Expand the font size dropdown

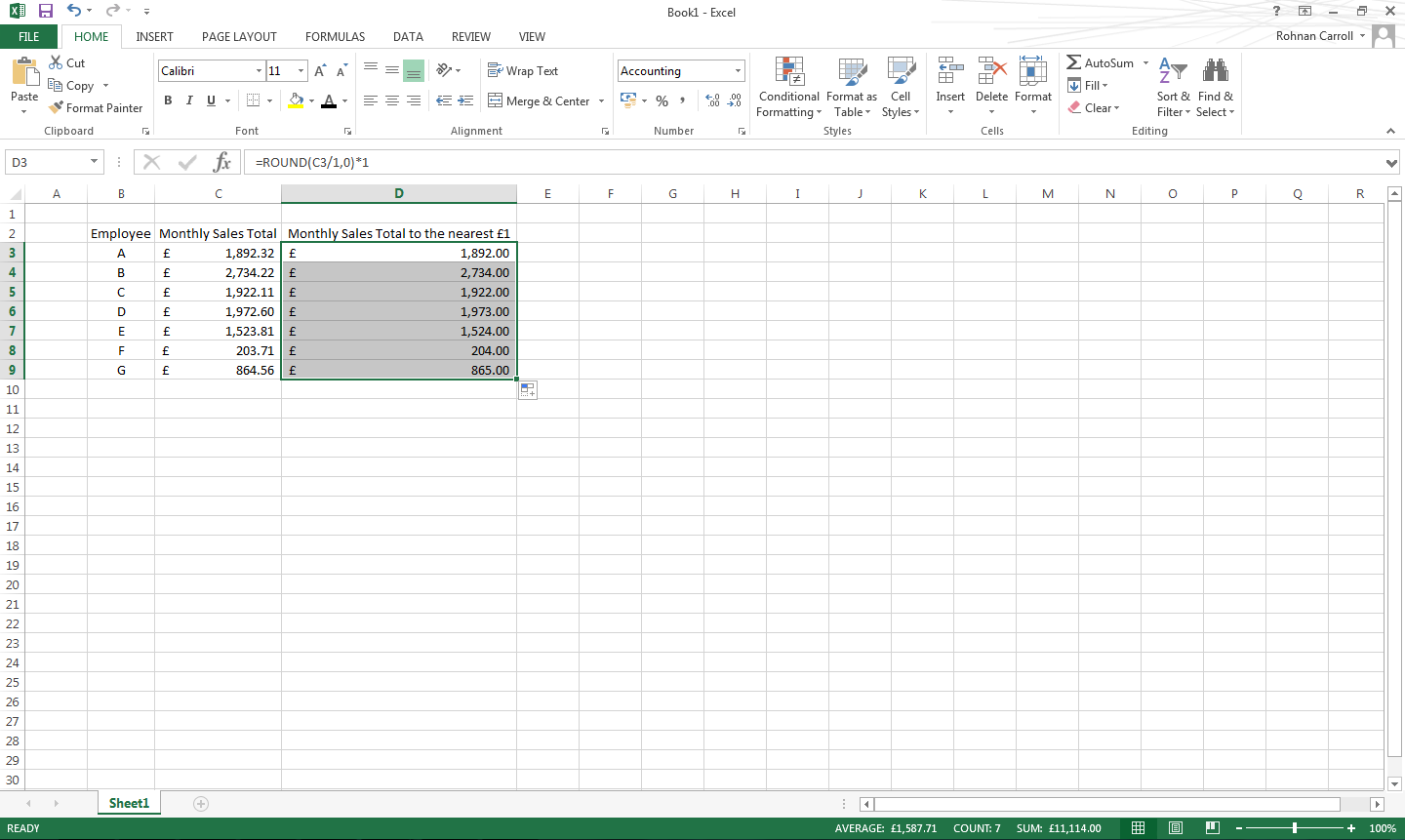(301, 71)
